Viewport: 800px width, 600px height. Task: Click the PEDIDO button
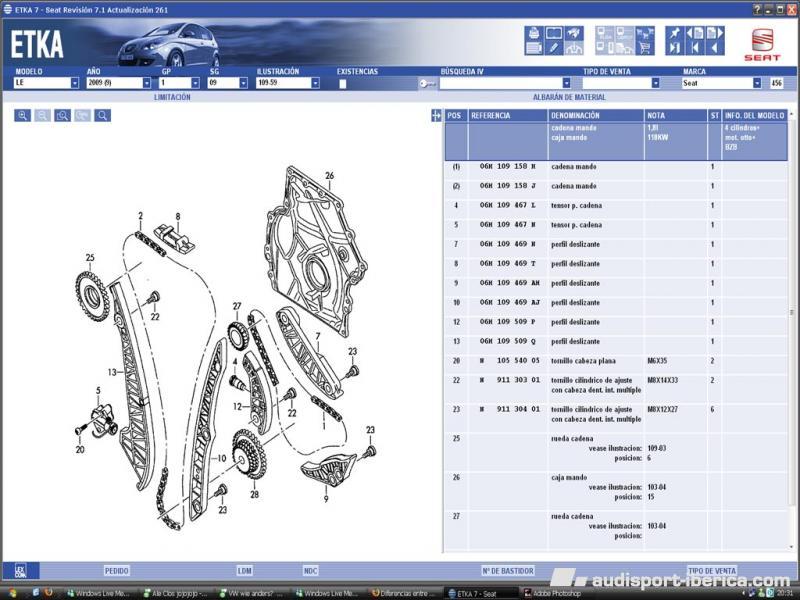click(x=117, y=571)
